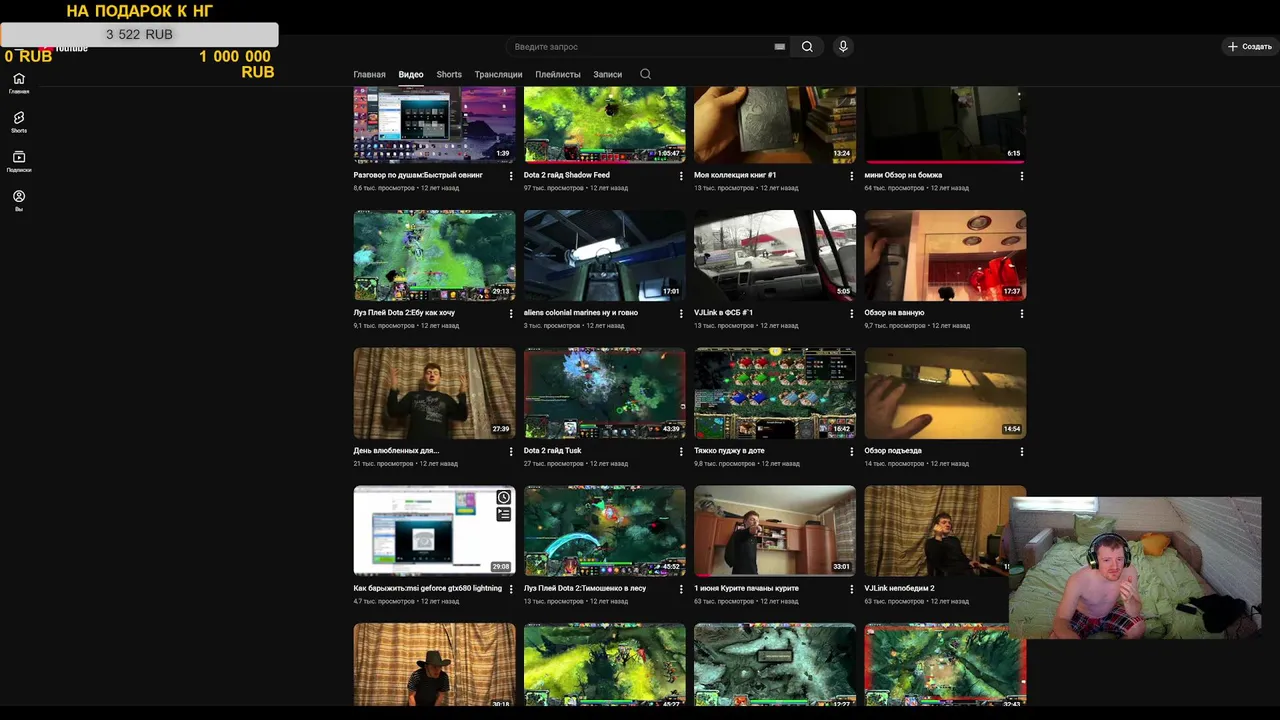Open Вы in the left sidebar
1280x720 pixels.
tap(19, 201)
